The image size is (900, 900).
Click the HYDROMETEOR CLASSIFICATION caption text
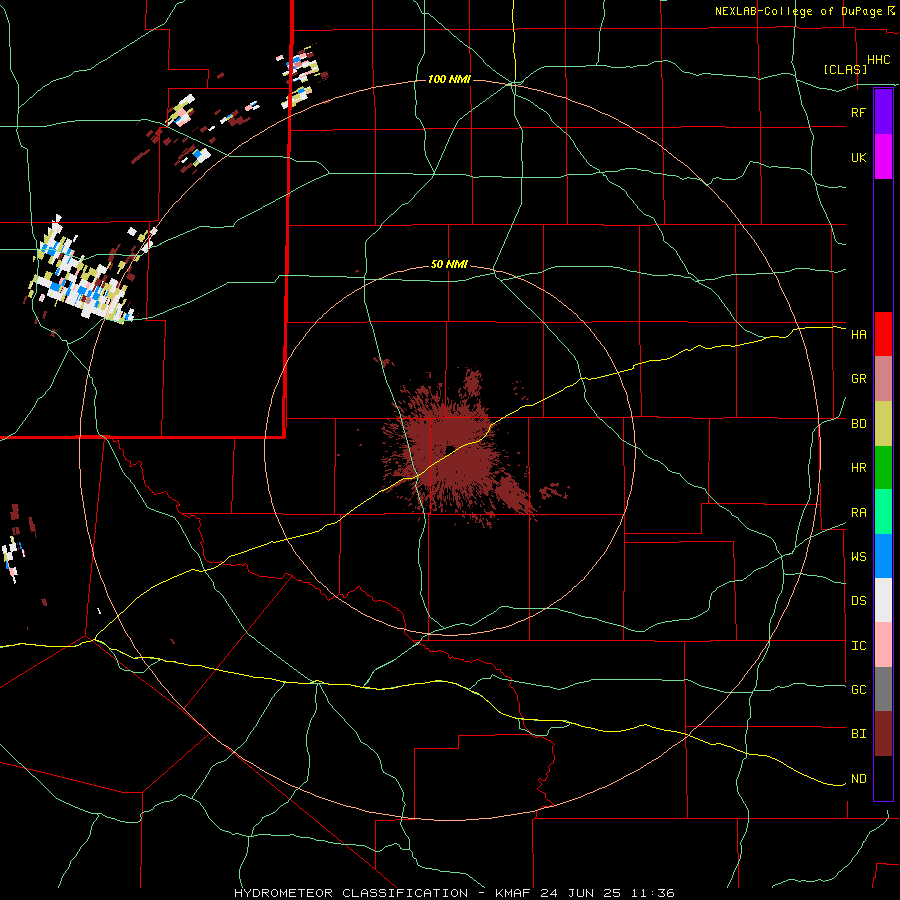tap(351, 893)
